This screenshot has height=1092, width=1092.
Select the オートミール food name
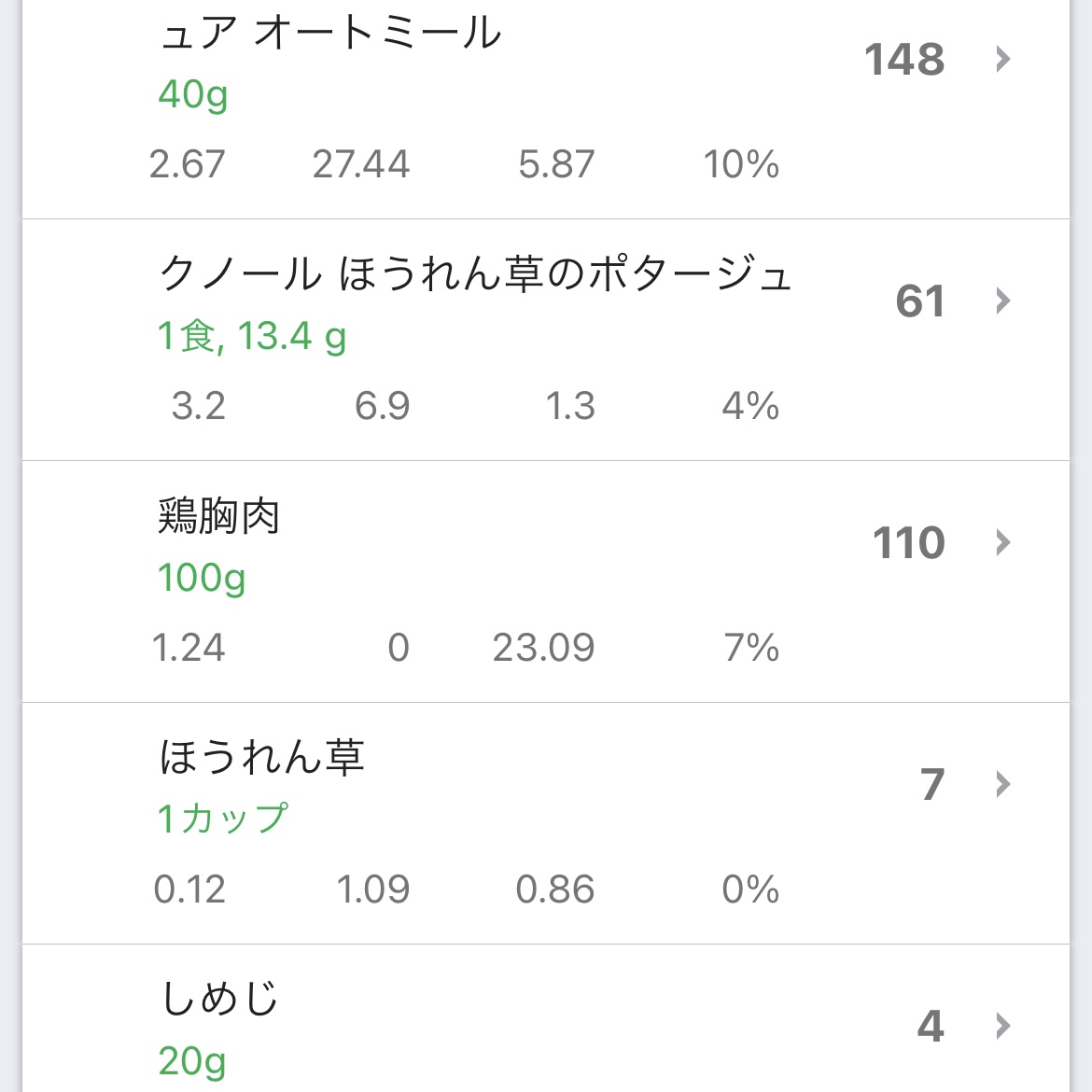point(331,34)
